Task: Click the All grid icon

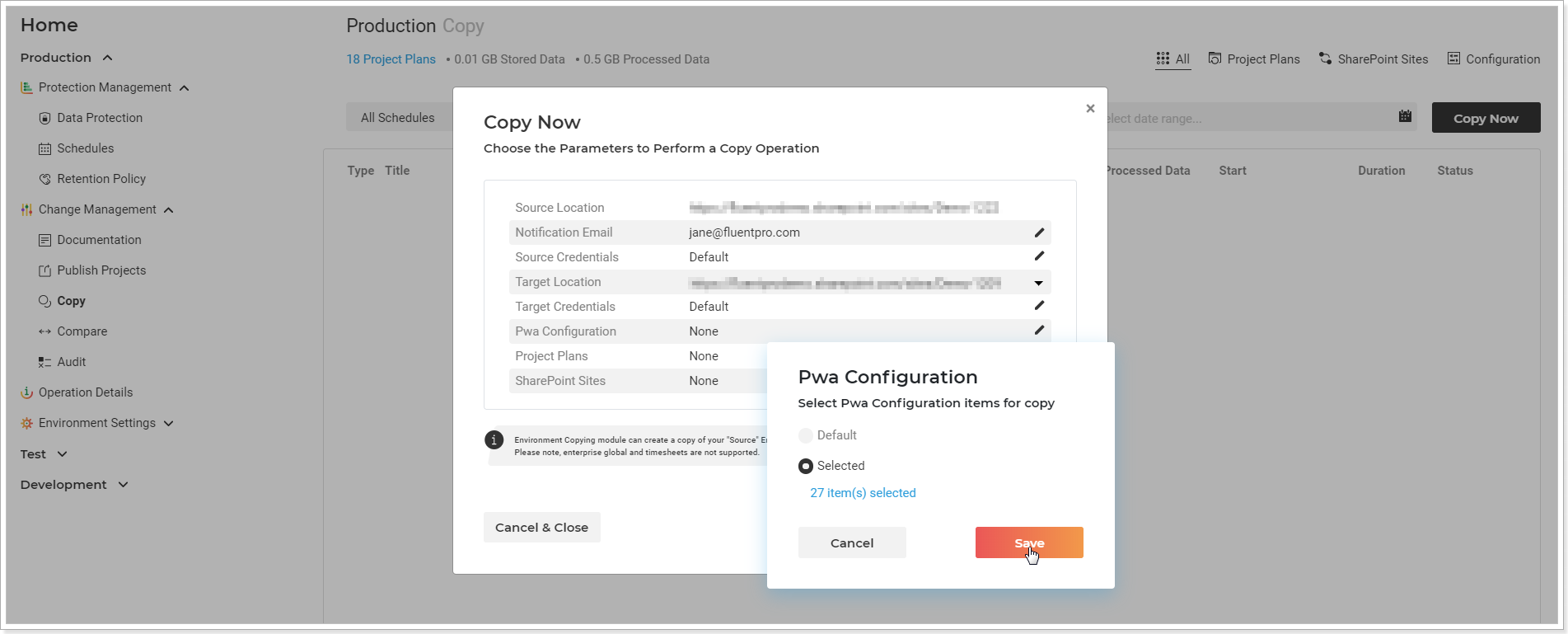Action: coord(1163,59)
